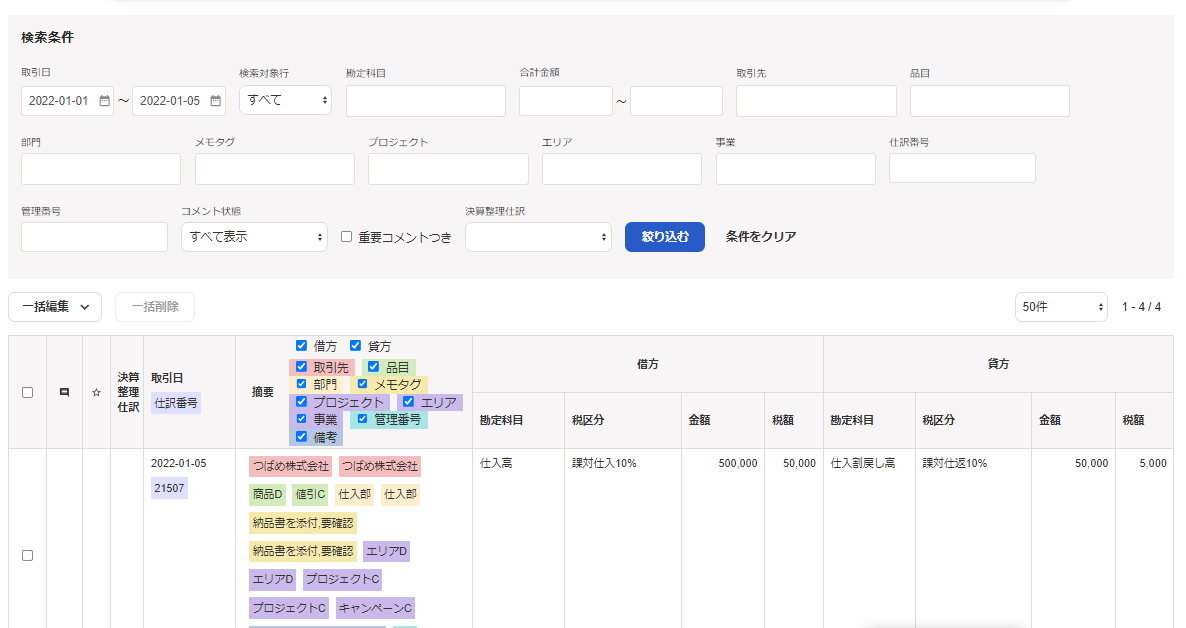Uncheck the 借方 checkbox in the 摘要 header
The height and width of the screenshot is (628, 1186).
[301, 346]
